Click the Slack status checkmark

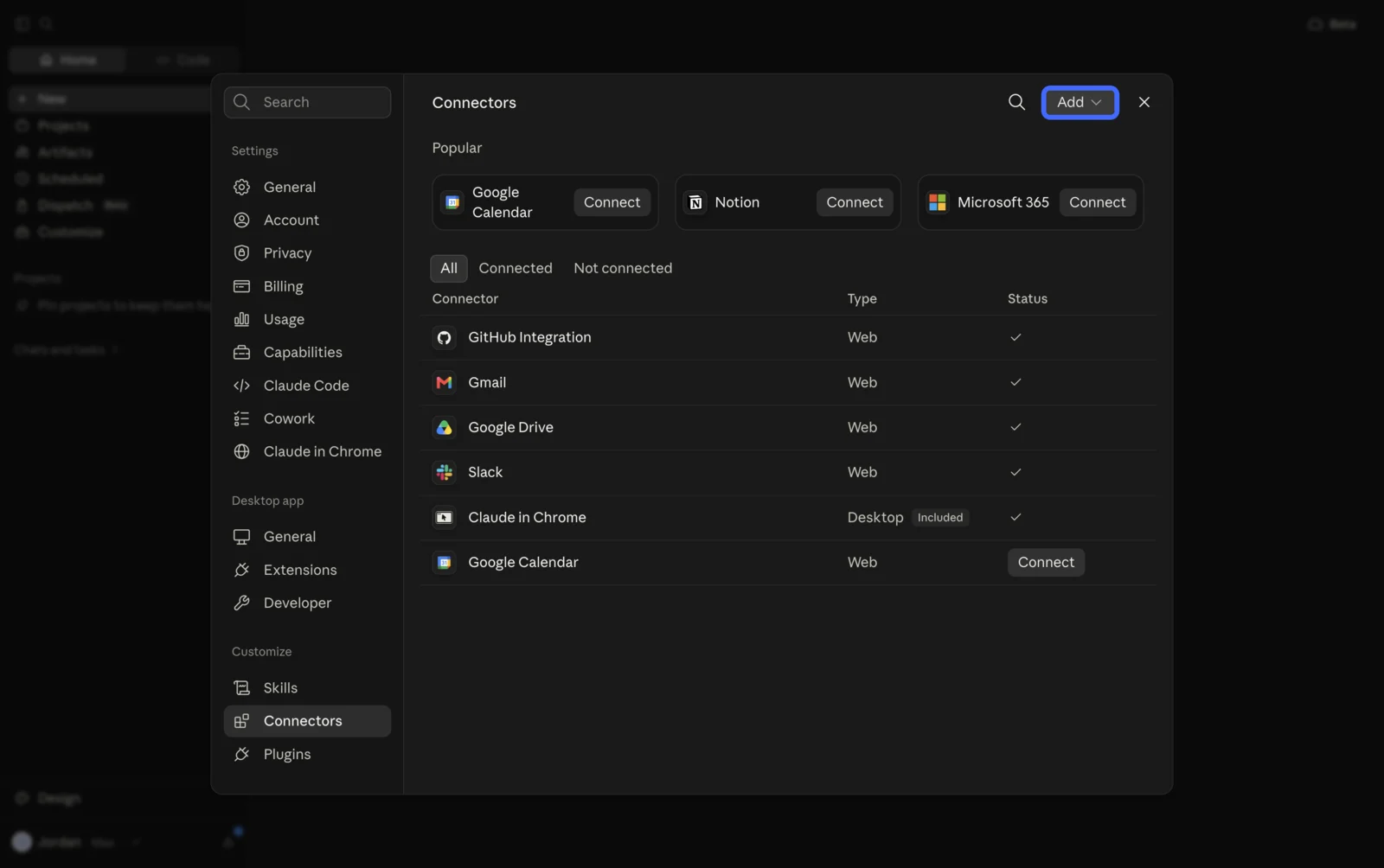pos(1016,472)
